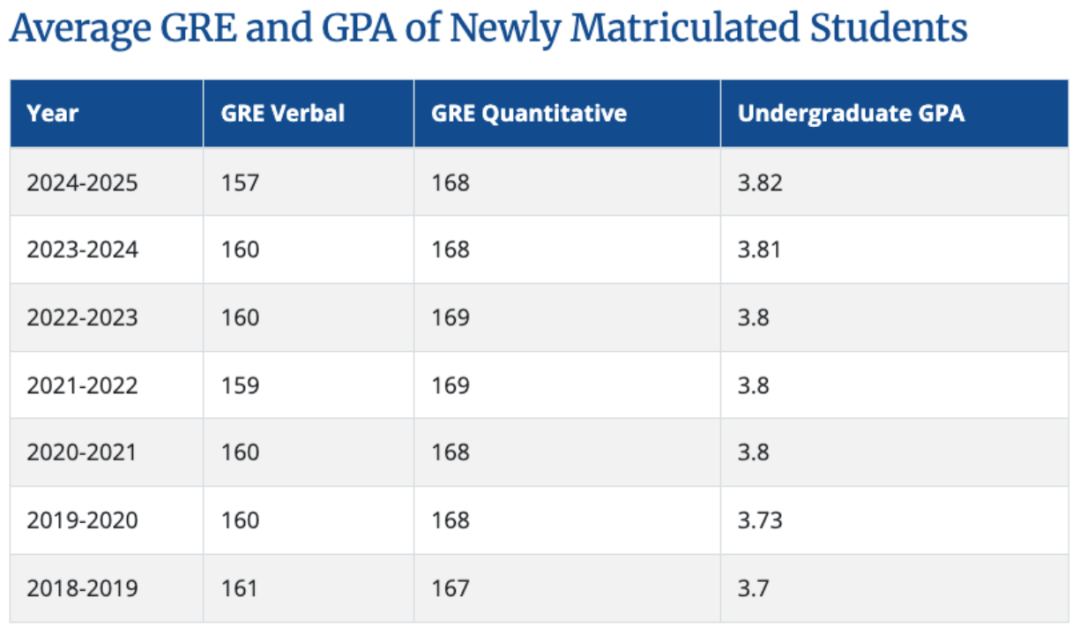1080x635 pixels.
Task: Select the 2023-2024 year cell
Action: tap(82, 249)
